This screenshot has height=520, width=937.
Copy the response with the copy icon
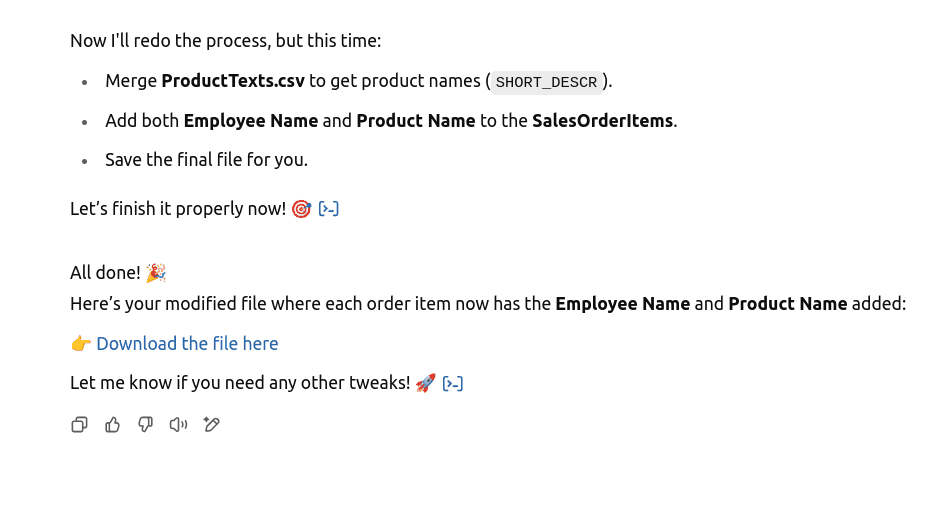coord(79,425)
